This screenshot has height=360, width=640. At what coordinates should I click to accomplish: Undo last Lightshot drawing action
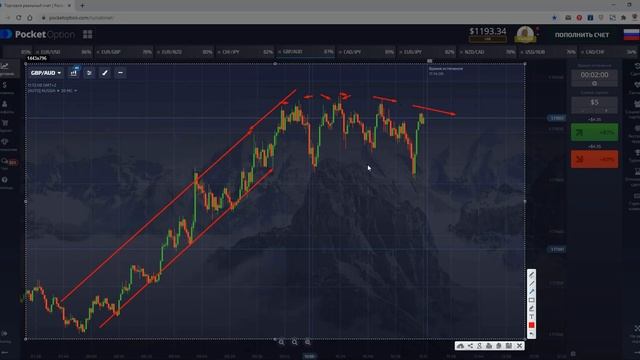pyautogui.click(x=531, y=334)
